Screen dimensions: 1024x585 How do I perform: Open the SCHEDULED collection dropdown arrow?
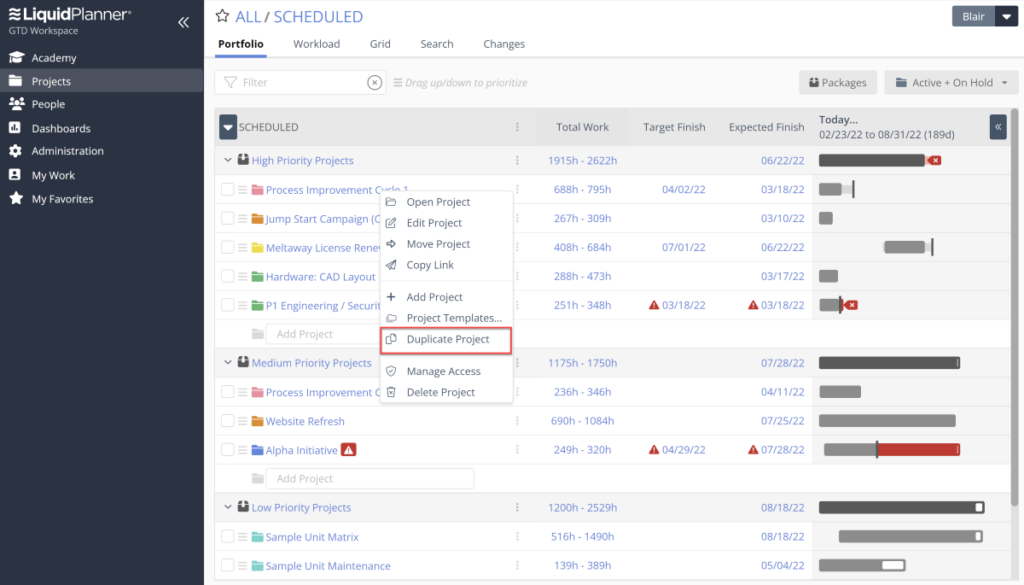[227, 127]
